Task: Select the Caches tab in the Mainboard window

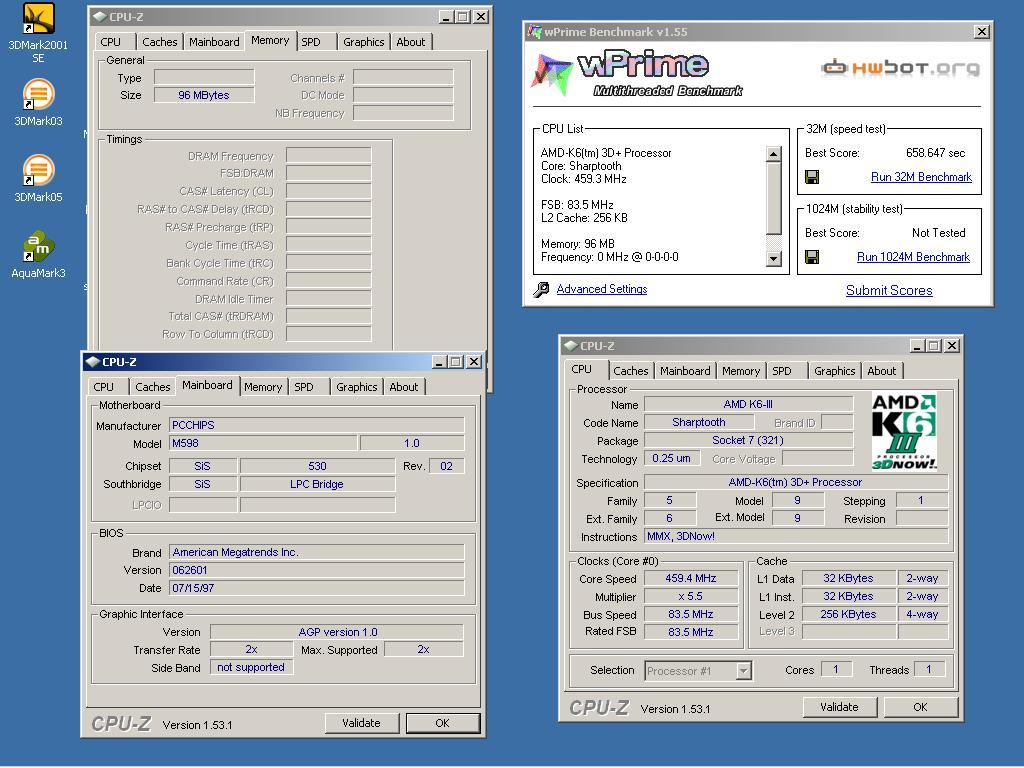Action: [x=153, y=387]
